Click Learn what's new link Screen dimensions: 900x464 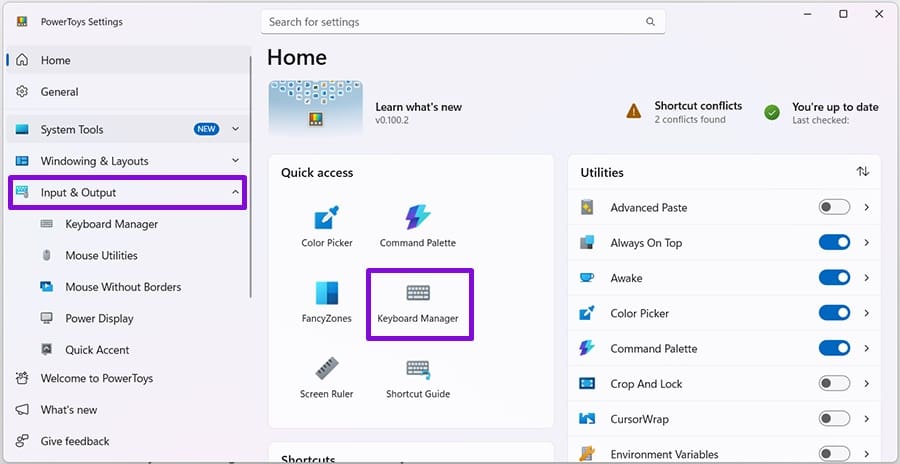pos(418,107)
